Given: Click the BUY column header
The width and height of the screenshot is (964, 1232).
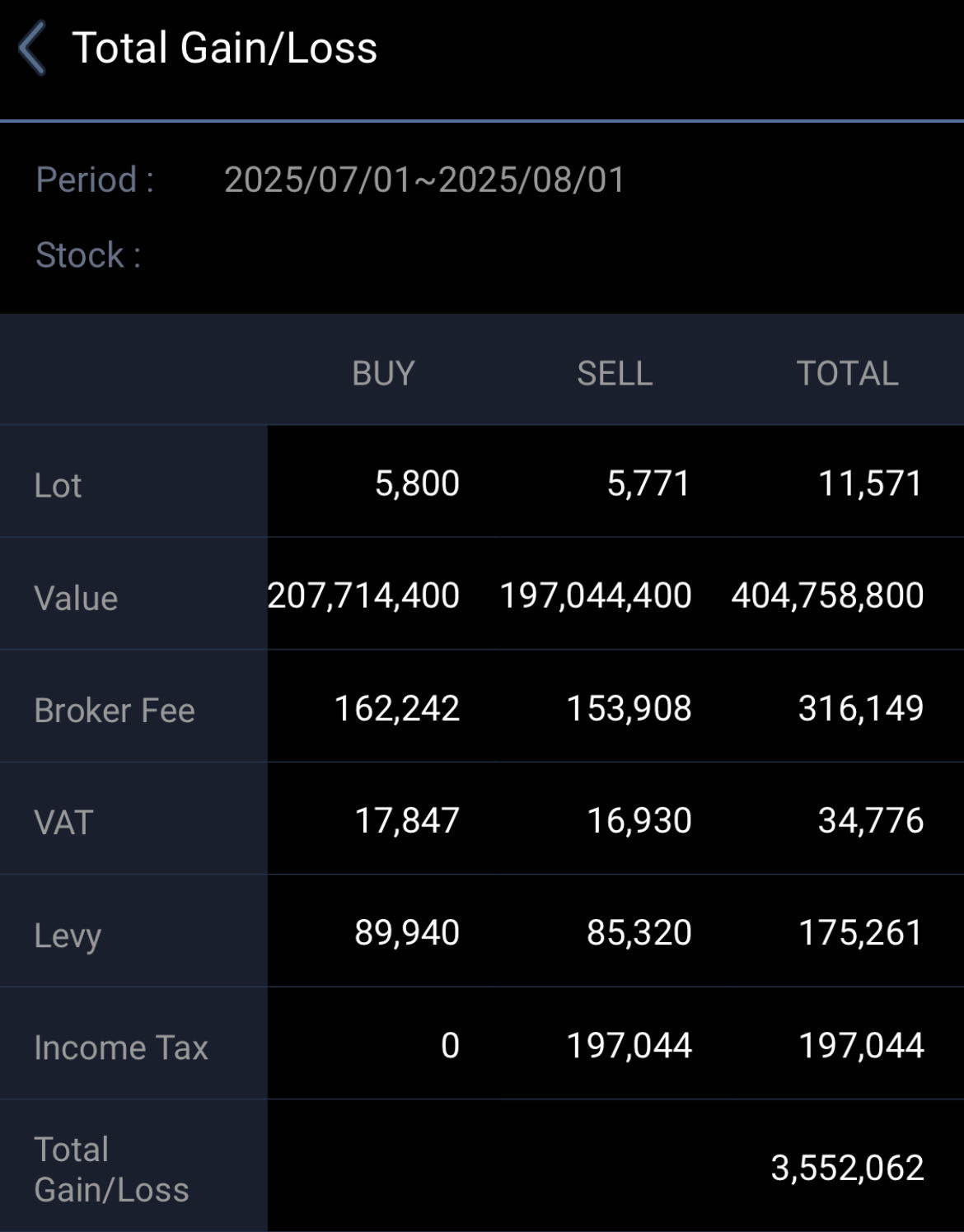Looking at the screenshot, I should (x=383, y=374).
